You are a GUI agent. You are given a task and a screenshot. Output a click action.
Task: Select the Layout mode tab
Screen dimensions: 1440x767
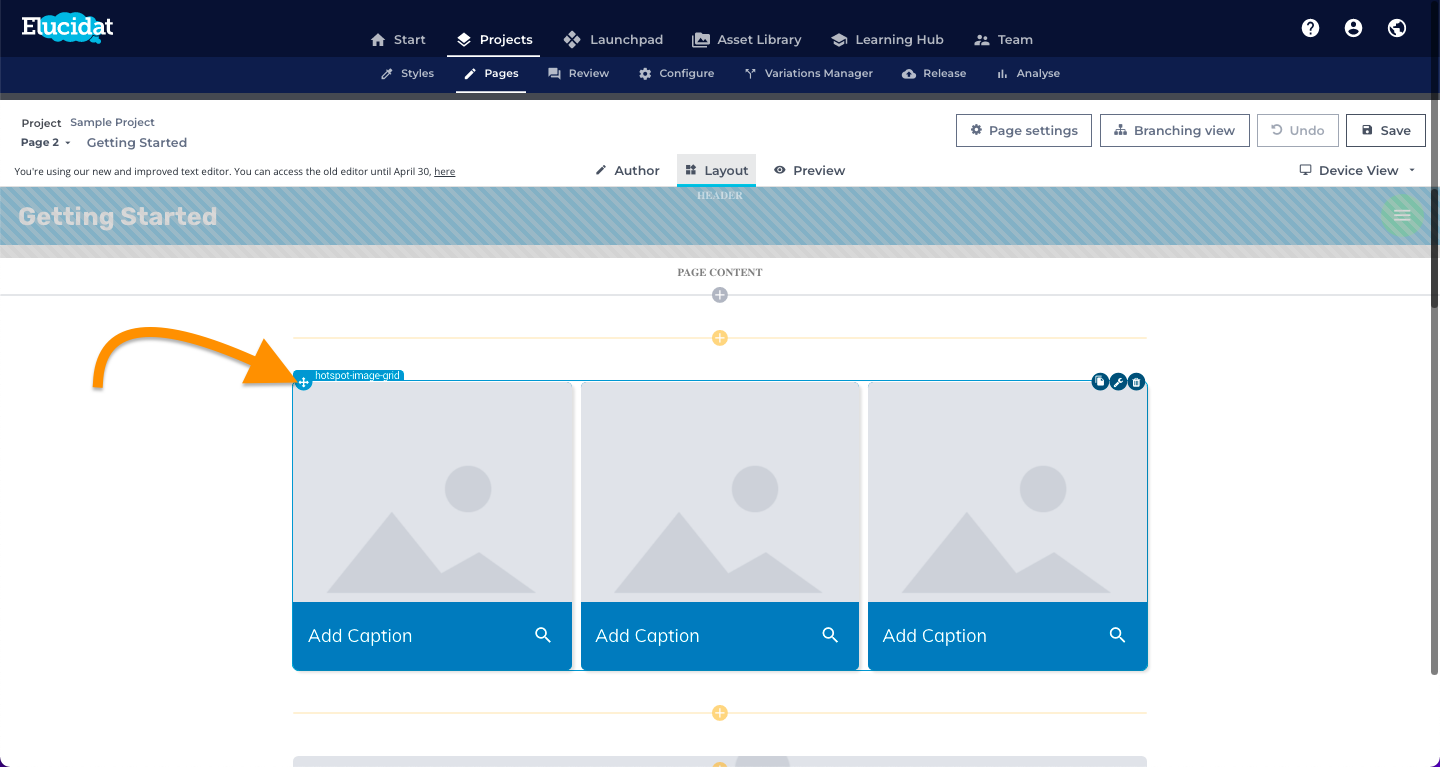[x=716, y=170]
